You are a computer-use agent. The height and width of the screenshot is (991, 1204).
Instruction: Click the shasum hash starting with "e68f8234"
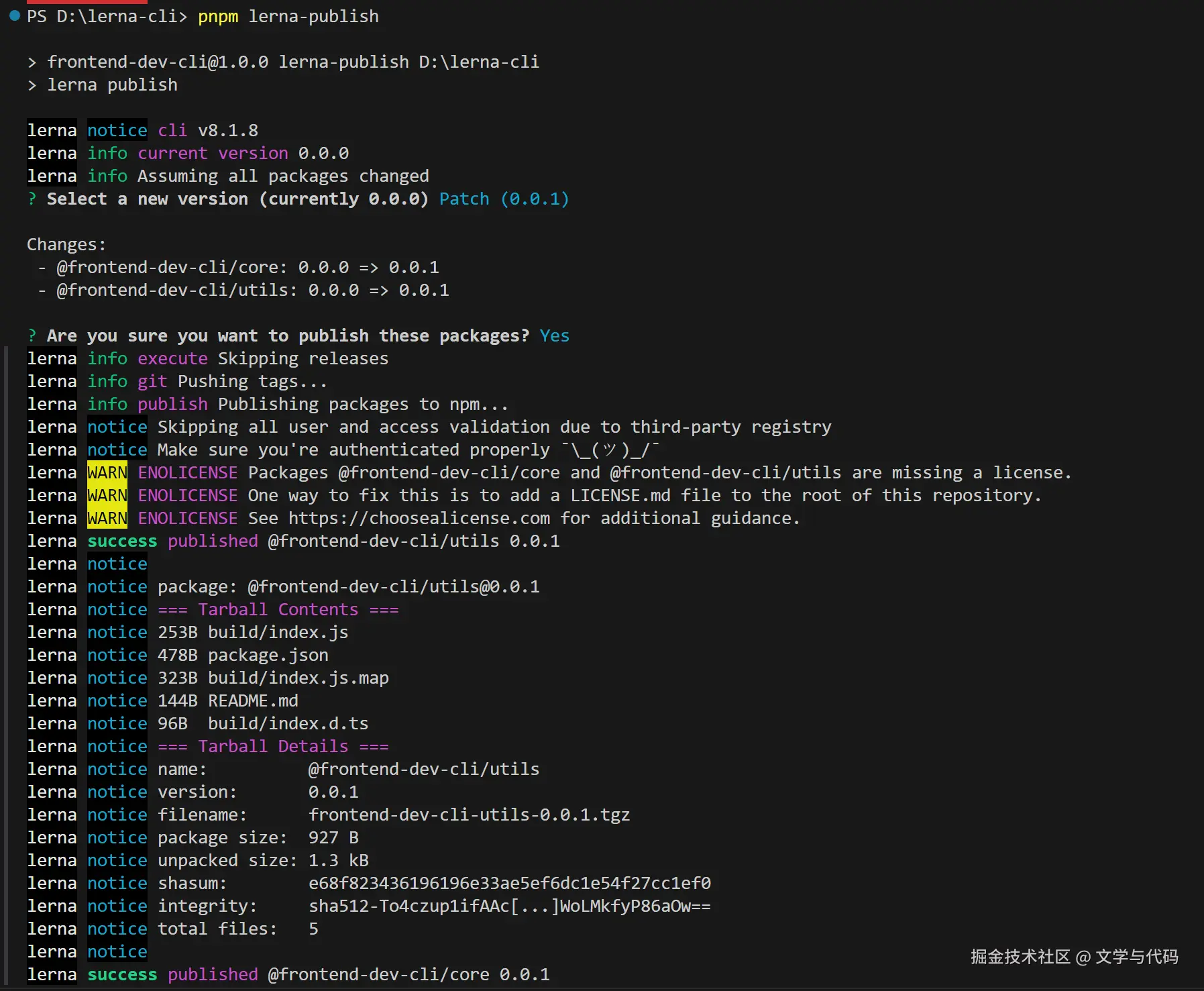[x=510, y=883]
